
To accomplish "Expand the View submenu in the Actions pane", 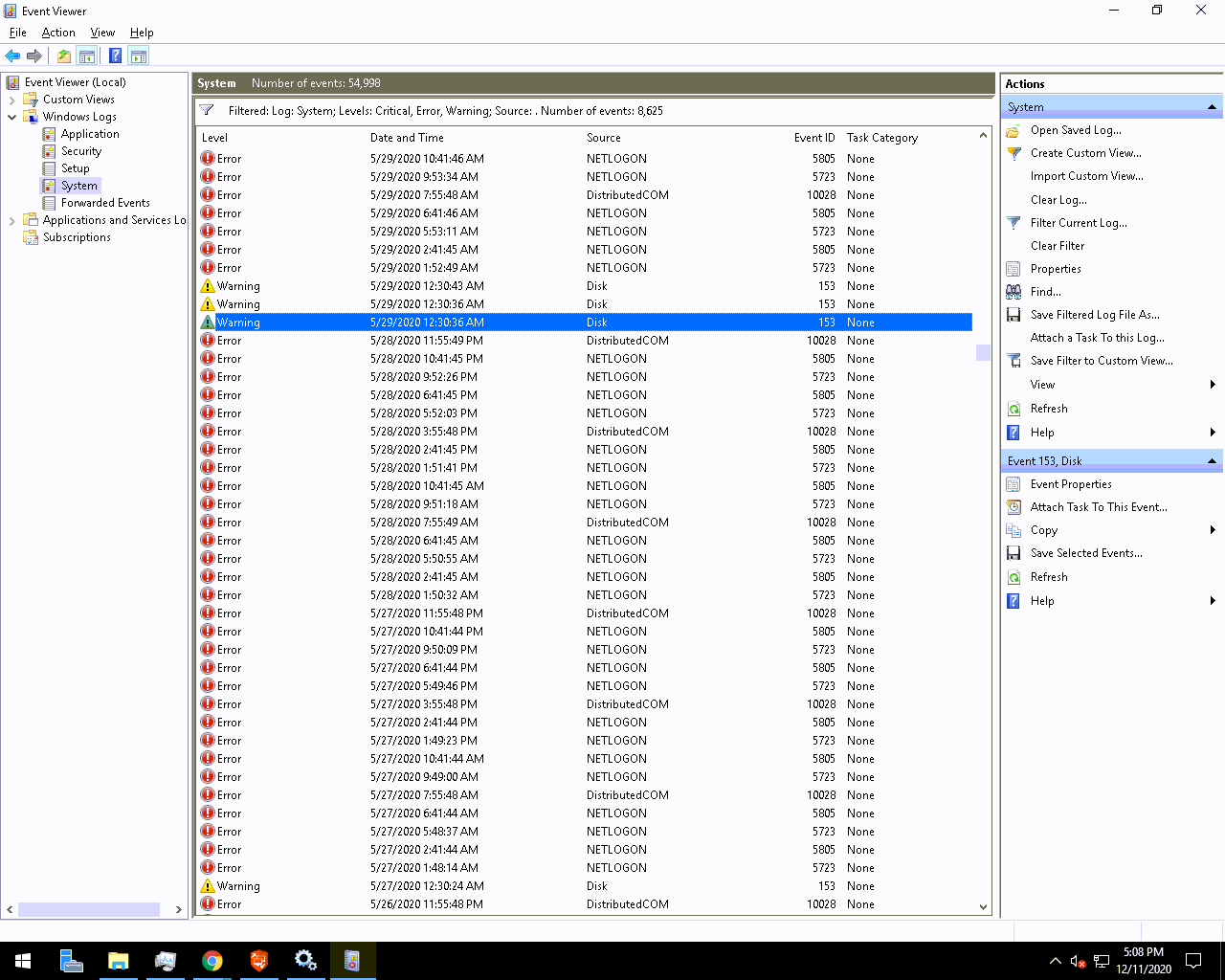I will 1213,384.
